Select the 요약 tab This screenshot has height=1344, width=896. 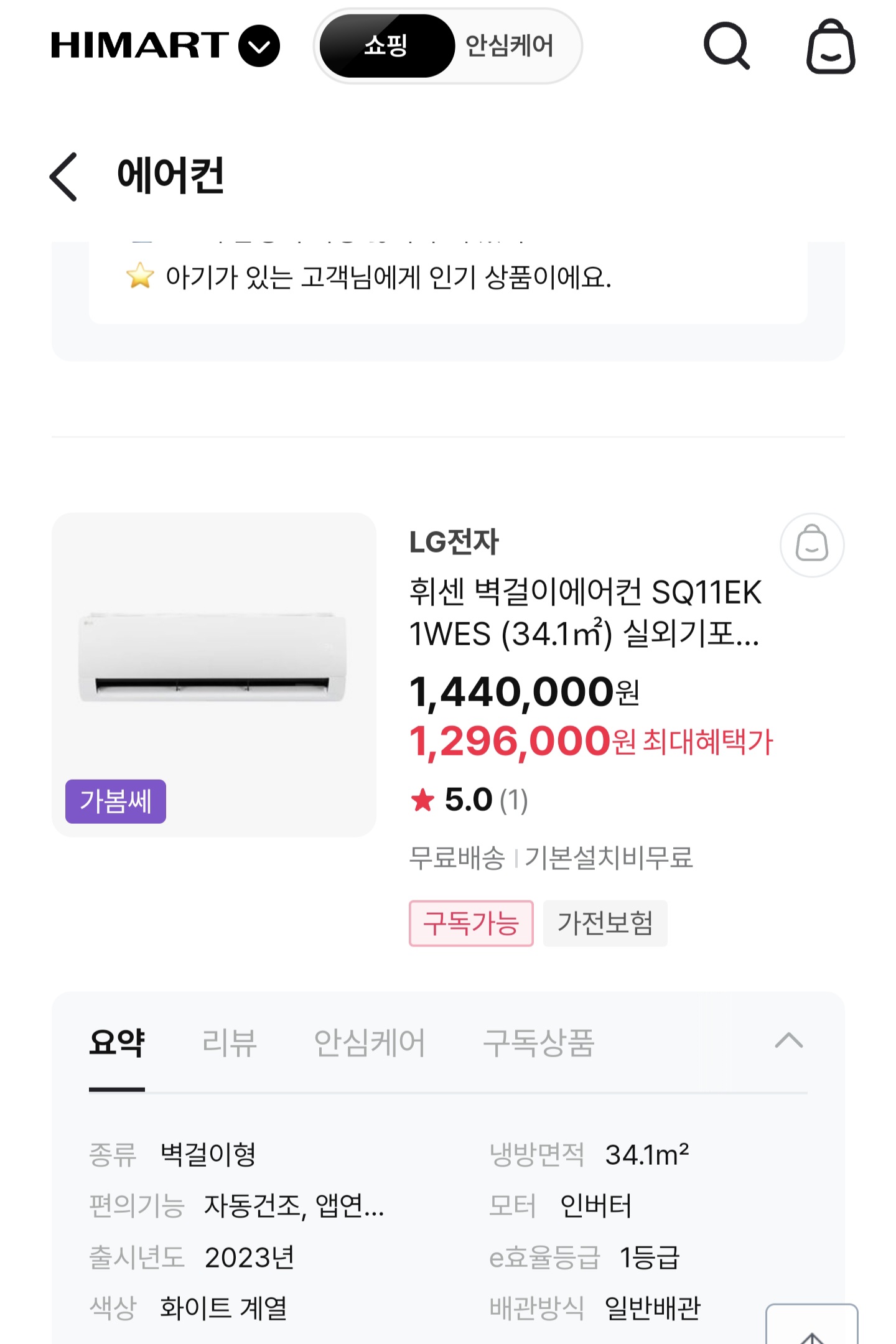coord(117,1043)
